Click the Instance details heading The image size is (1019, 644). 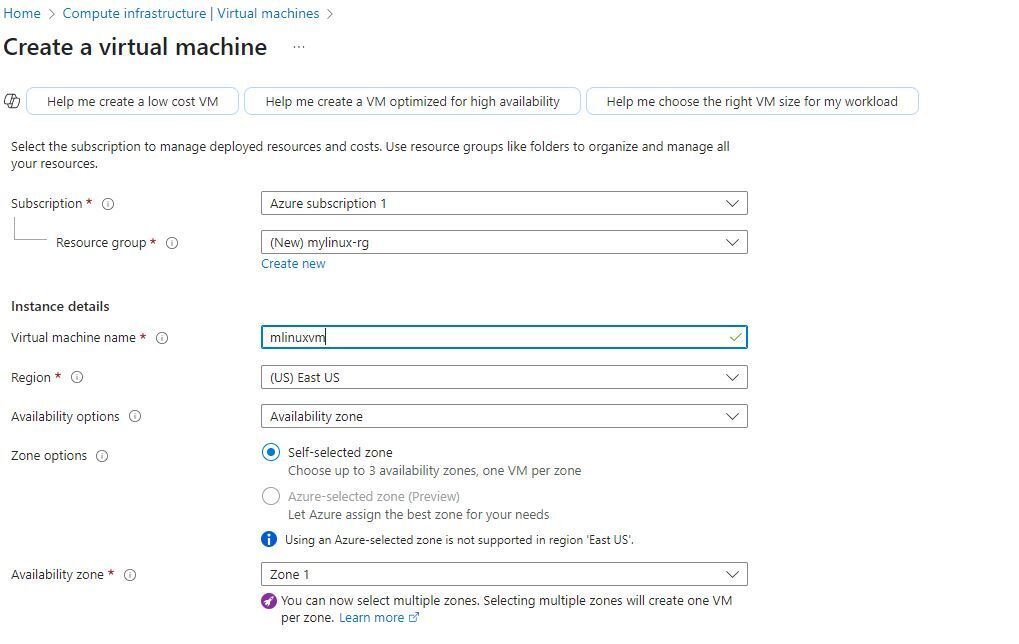(x=60, y=307)
